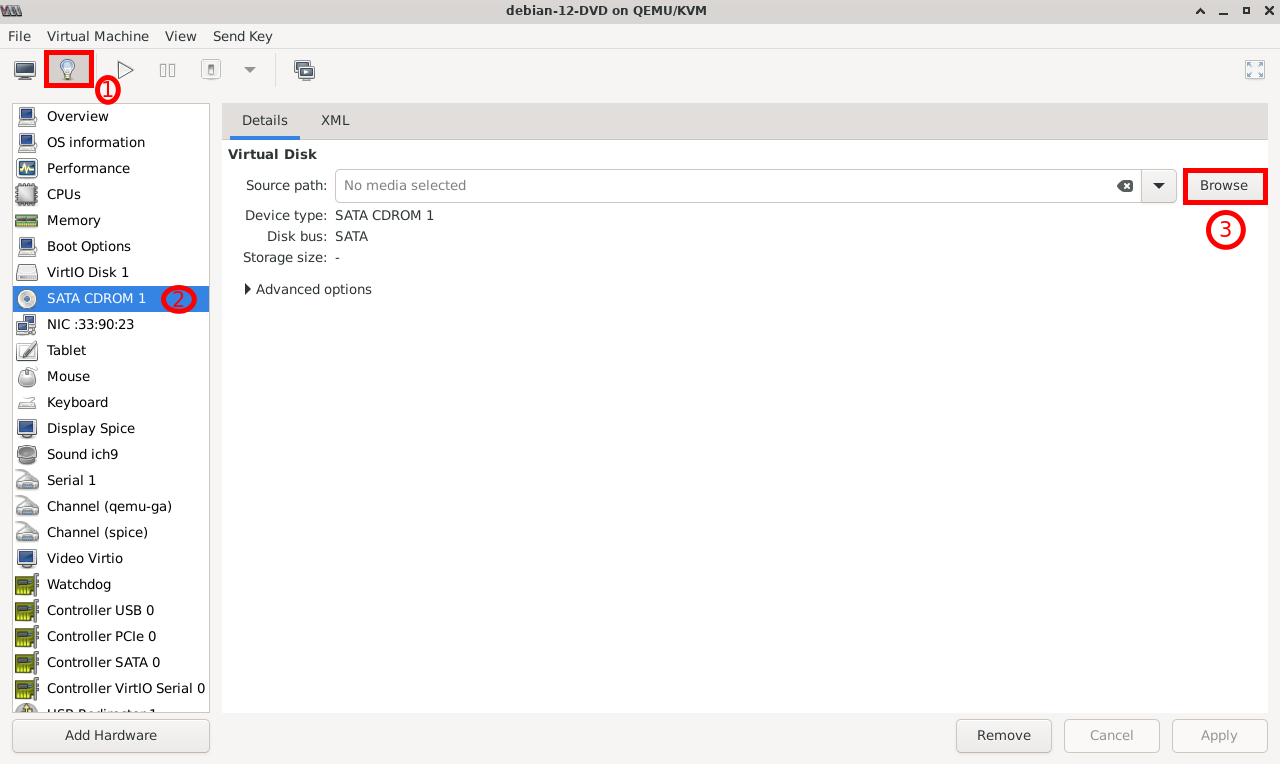Click the graphical console monitor icon
Viewport: 1280px width, 764px height.
click(25, 70)
